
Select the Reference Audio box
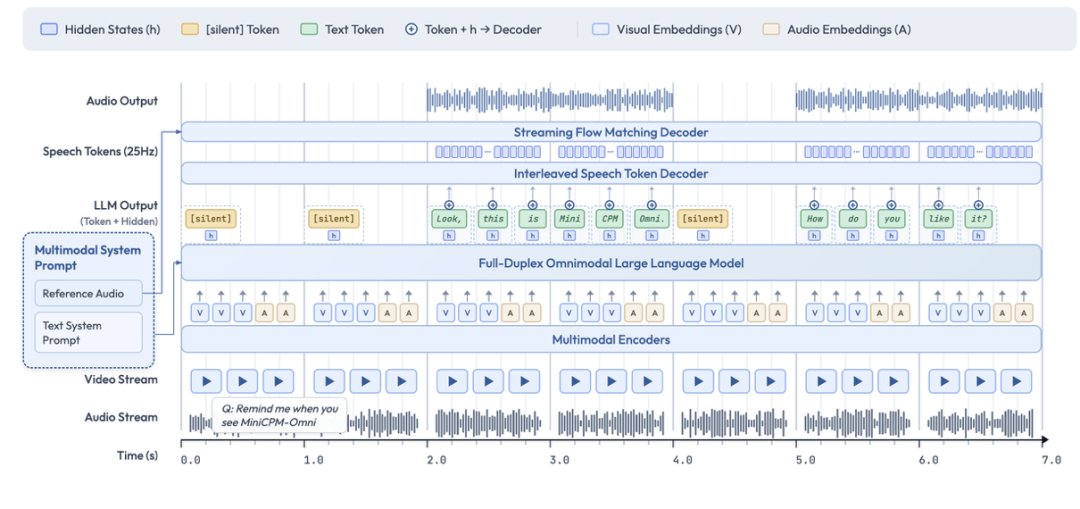(x=88, y=294)
